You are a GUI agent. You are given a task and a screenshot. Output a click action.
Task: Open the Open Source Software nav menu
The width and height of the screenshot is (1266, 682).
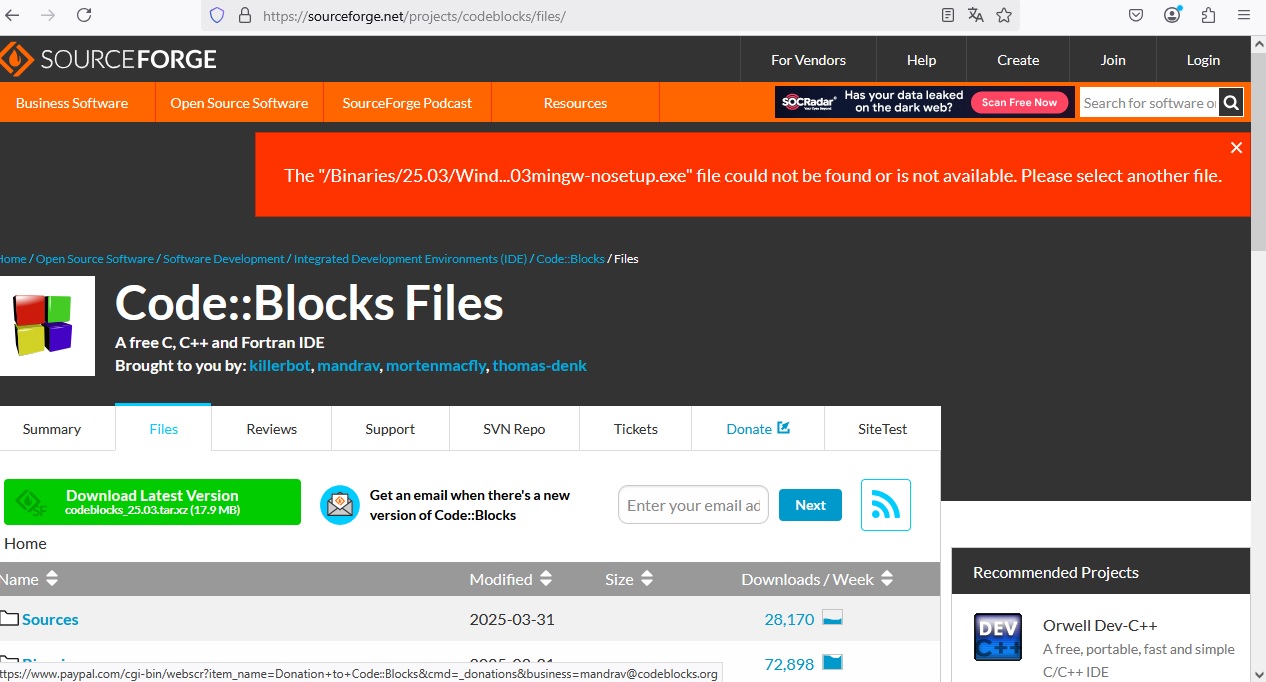click(239, 103)
